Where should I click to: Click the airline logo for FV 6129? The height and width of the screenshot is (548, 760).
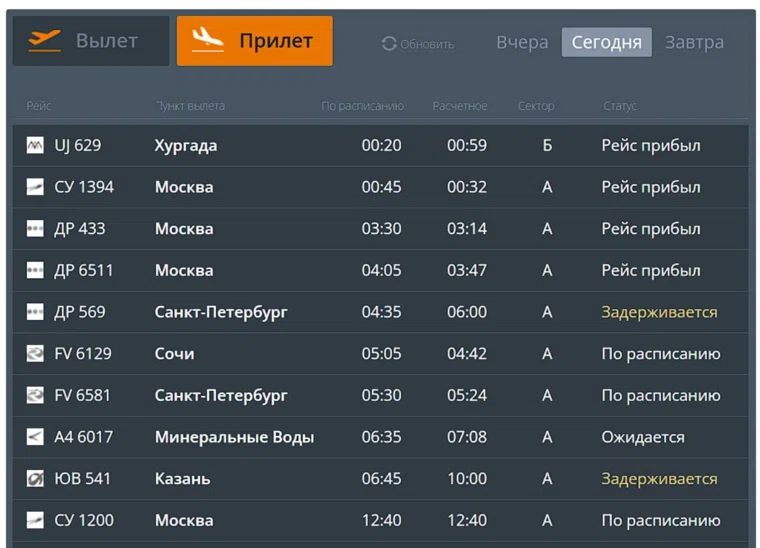pos(35,354)
